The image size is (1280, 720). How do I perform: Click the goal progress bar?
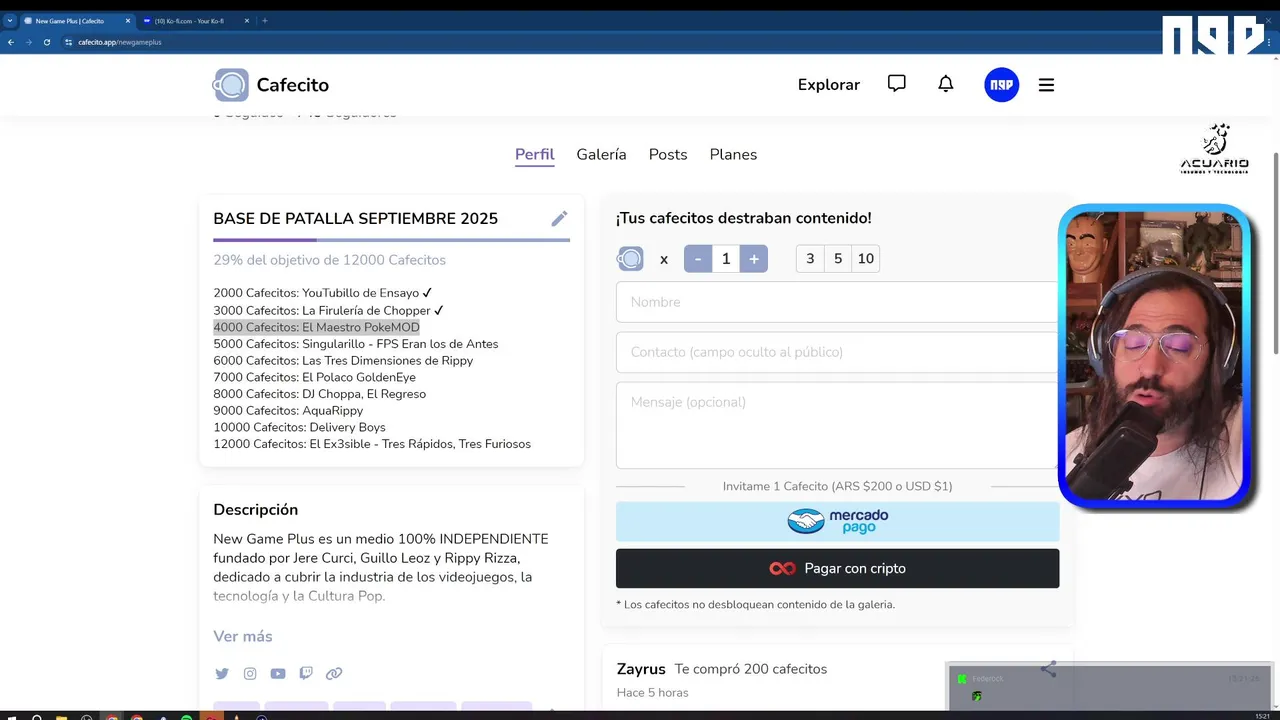391,240
